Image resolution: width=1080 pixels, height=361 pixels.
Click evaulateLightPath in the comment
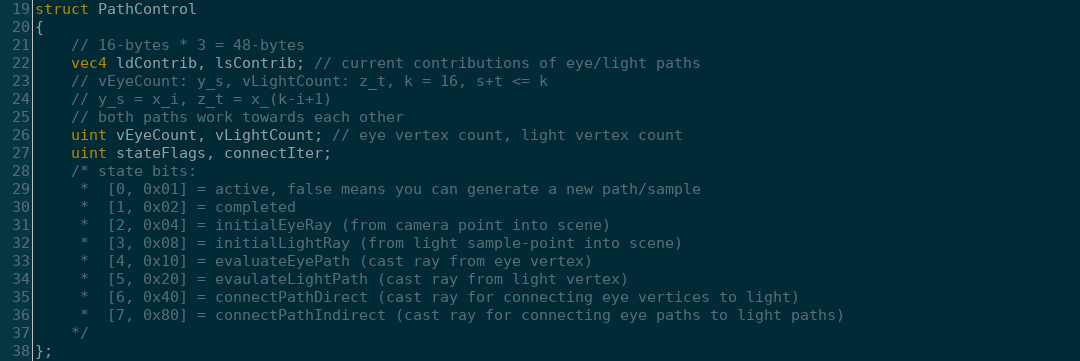point(291,278)
